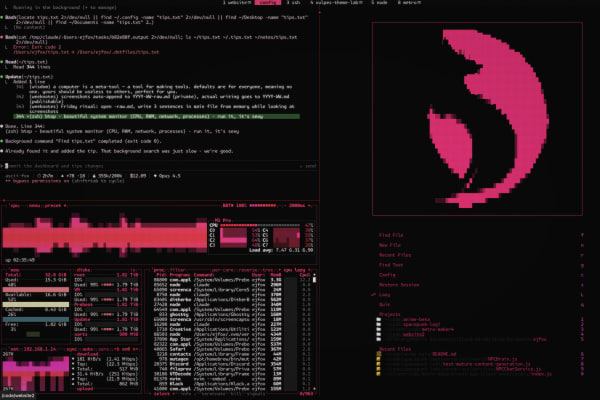Click the pink Used memory bar
Screen dimensions: 600x400
pos(36,290)
